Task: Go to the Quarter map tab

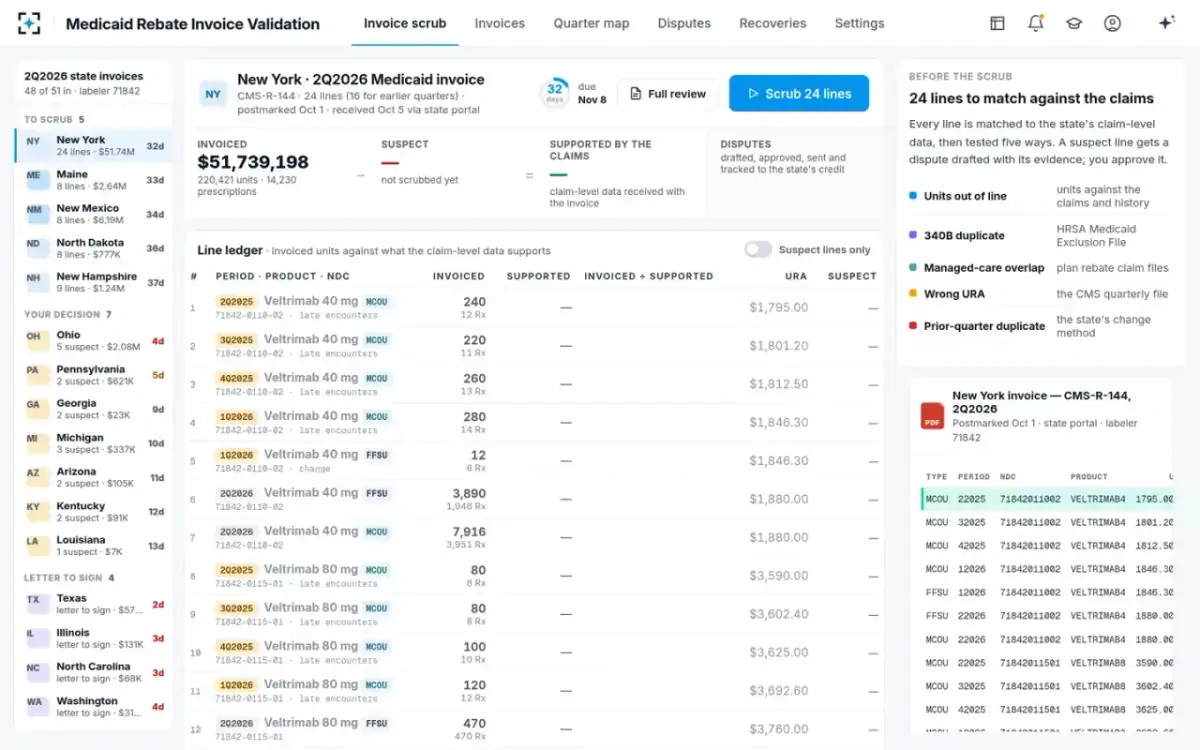Action: point(591,23)
